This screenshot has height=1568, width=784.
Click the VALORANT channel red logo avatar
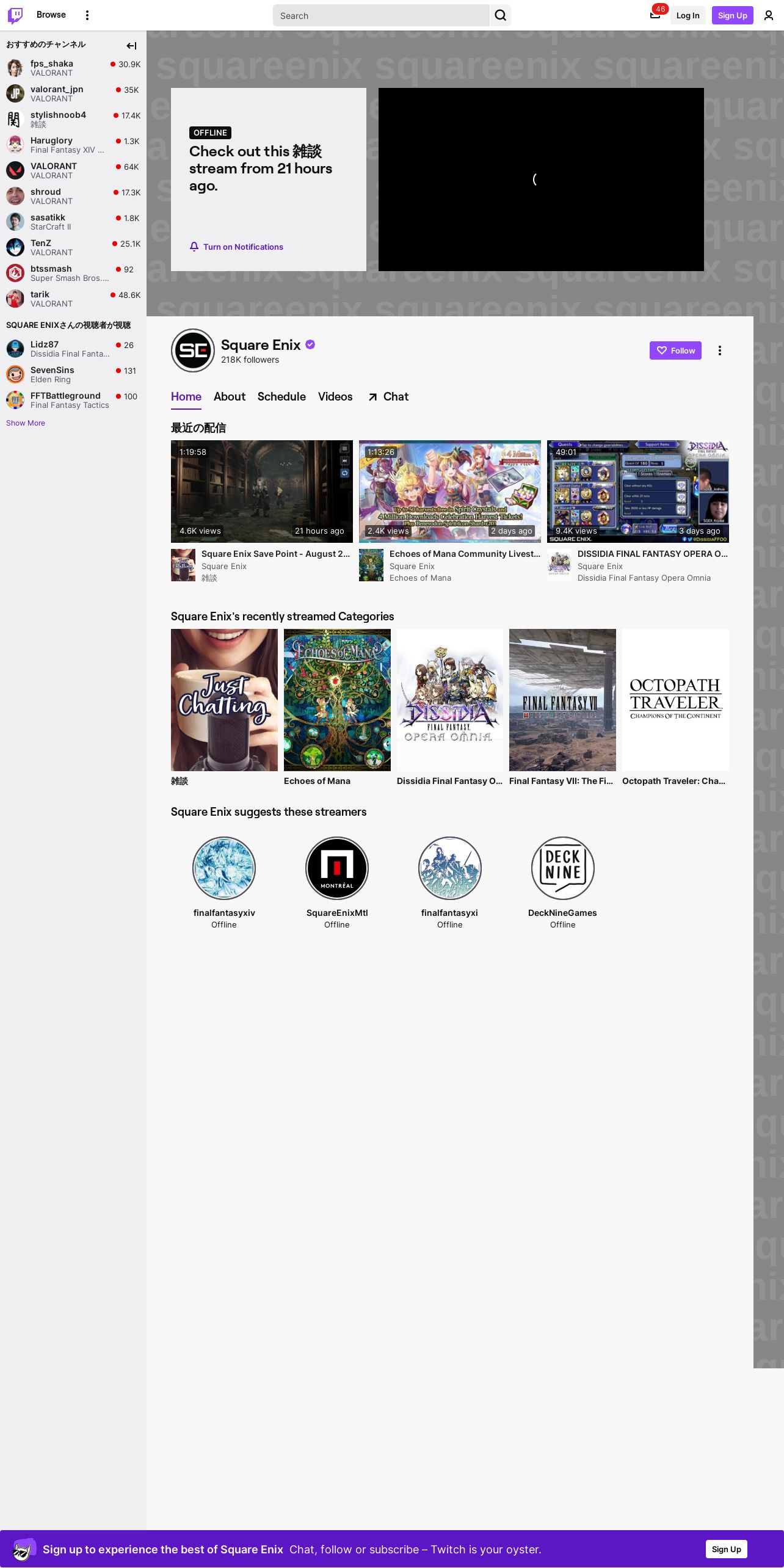point(15,170)
